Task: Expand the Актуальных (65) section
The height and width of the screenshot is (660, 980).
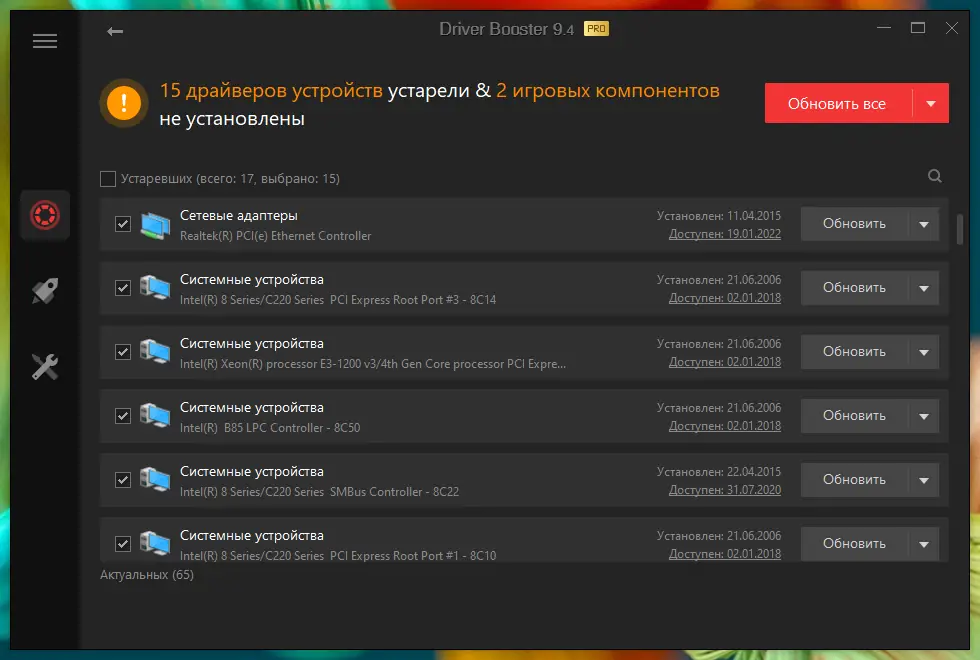Action: (147, 574)
